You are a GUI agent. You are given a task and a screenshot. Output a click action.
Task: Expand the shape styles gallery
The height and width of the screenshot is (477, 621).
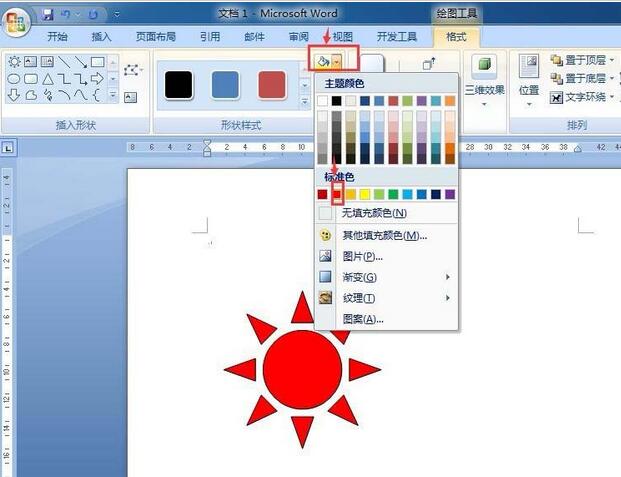(305, 101)
